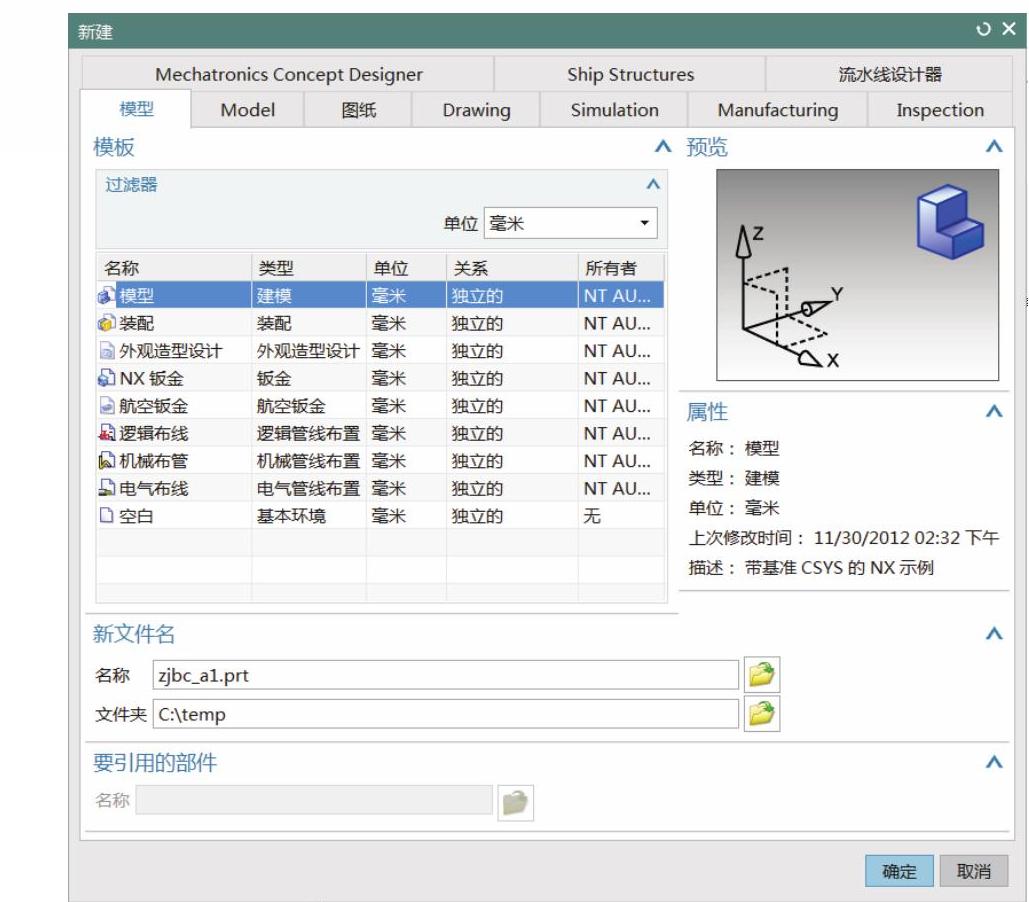
Task: Select the 逻辑布线 template name
Action: [154, 433]
